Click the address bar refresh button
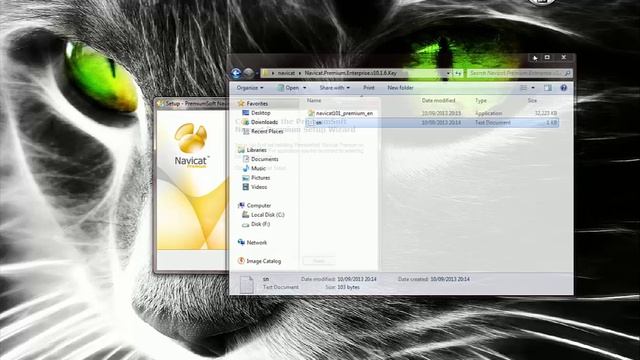The height and width of the screenshot is (360, 640). coord(458,73)
